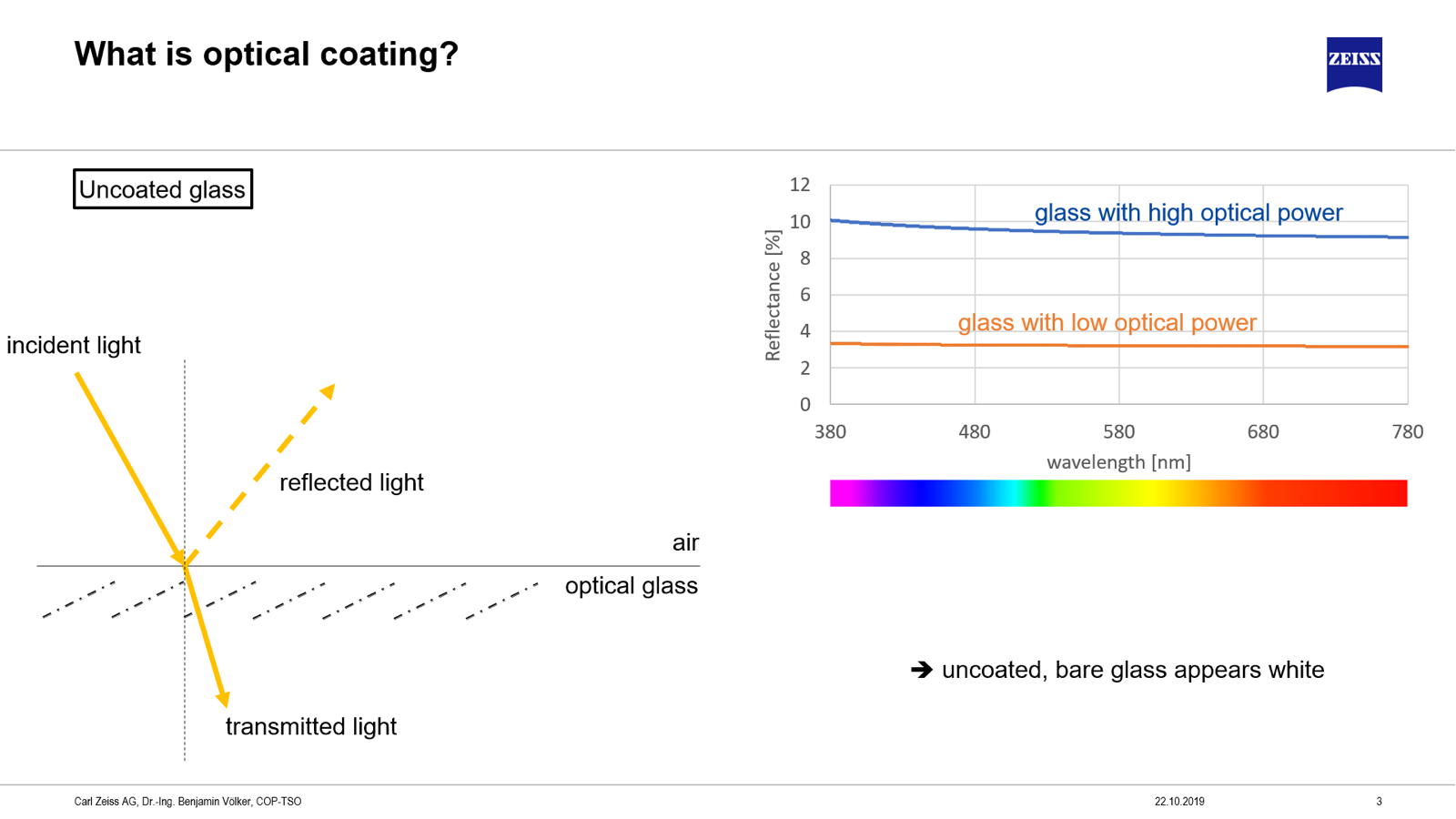Click the 'air' label above the surface
This screenshot has height=819, width=1456.
point(685,543)
